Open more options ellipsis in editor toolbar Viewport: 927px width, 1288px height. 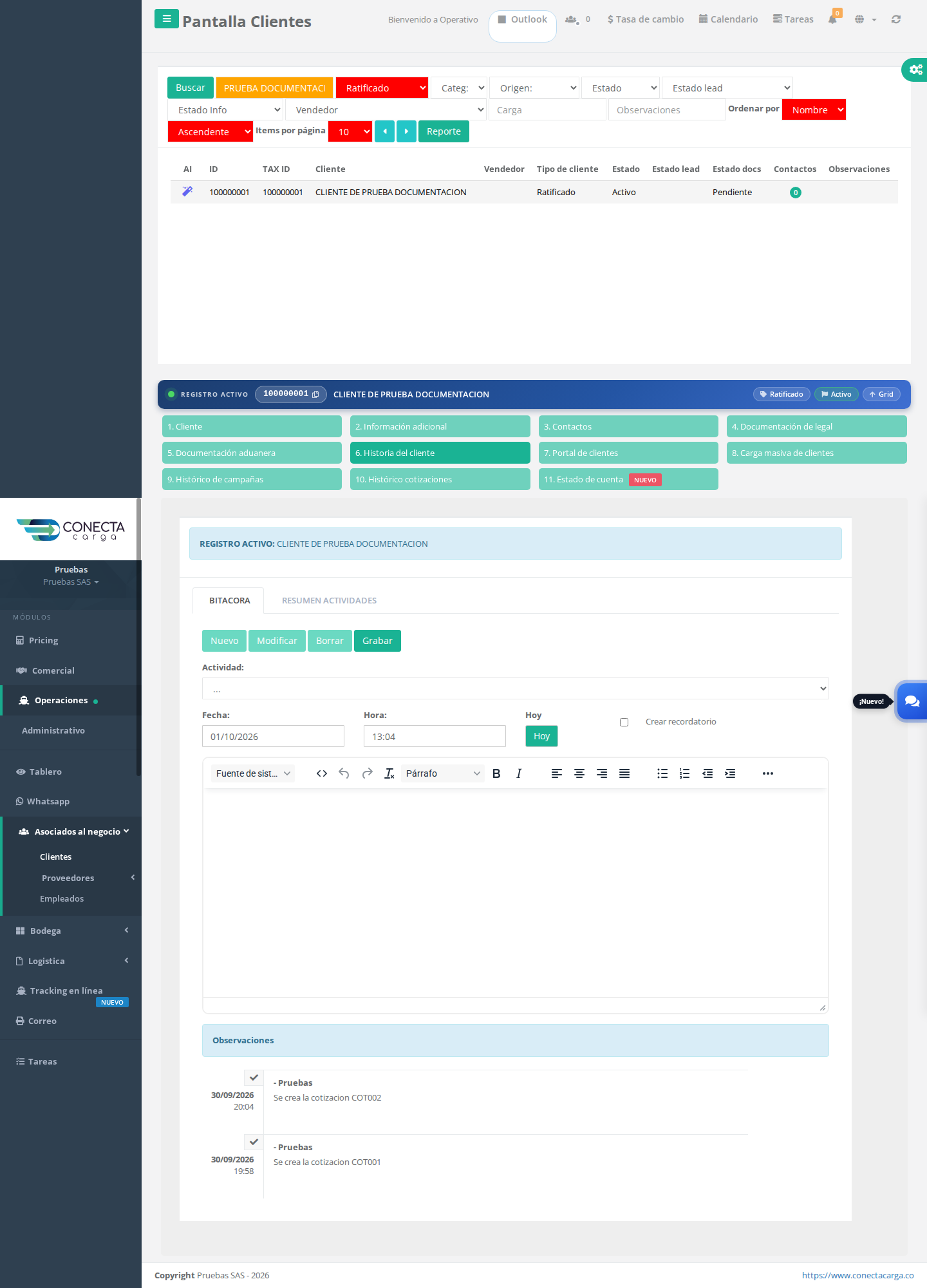pos(768,773)
